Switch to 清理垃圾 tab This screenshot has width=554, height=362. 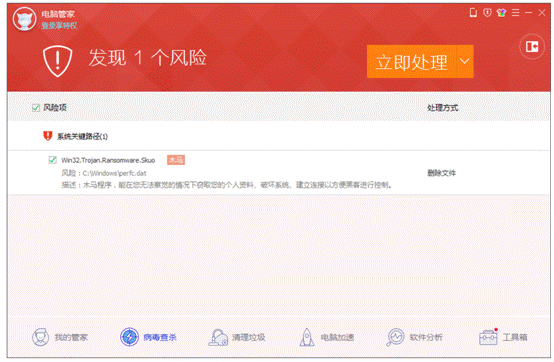[236, 337]
